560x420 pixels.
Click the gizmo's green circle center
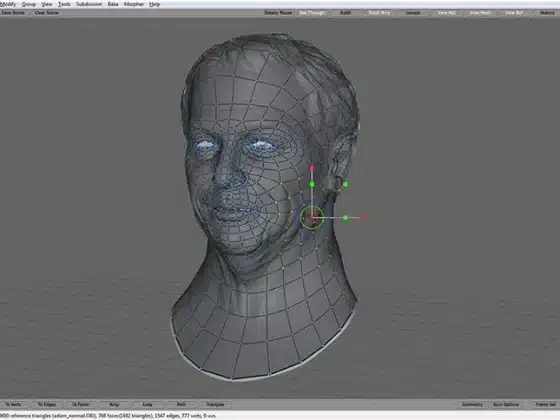[x=312, y=217]
